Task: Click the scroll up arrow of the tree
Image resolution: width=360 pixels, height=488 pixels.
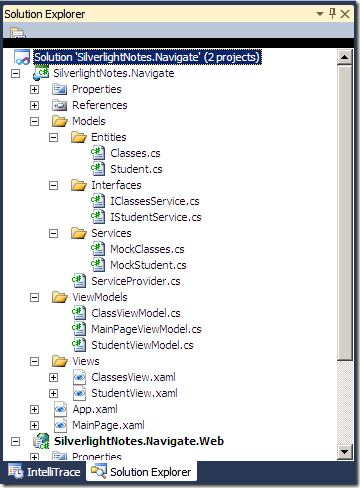Action: [345, 57]
